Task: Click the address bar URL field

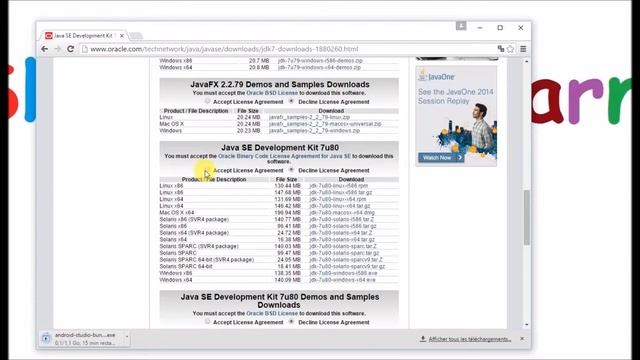Action: 288,49
